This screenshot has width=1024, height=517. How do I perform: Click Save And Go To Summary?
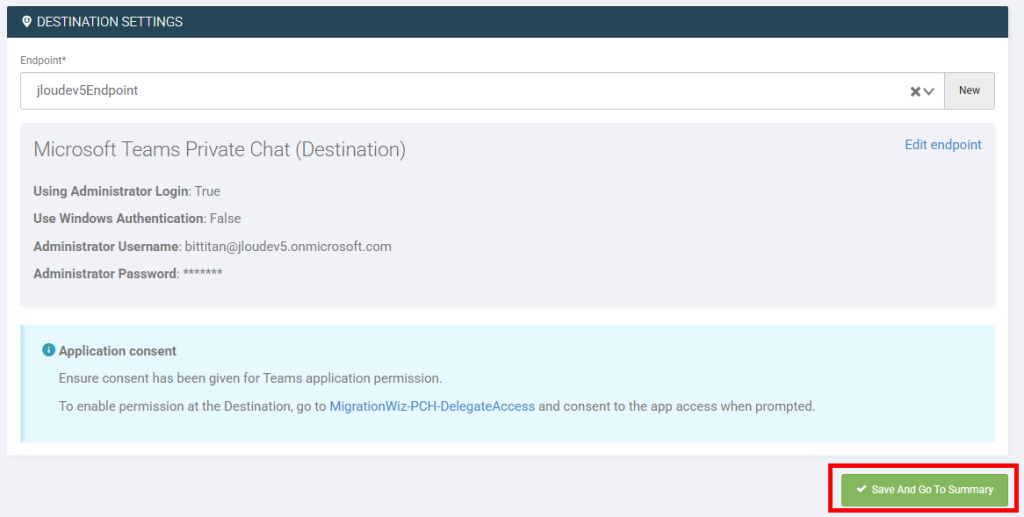coord(924,490)
